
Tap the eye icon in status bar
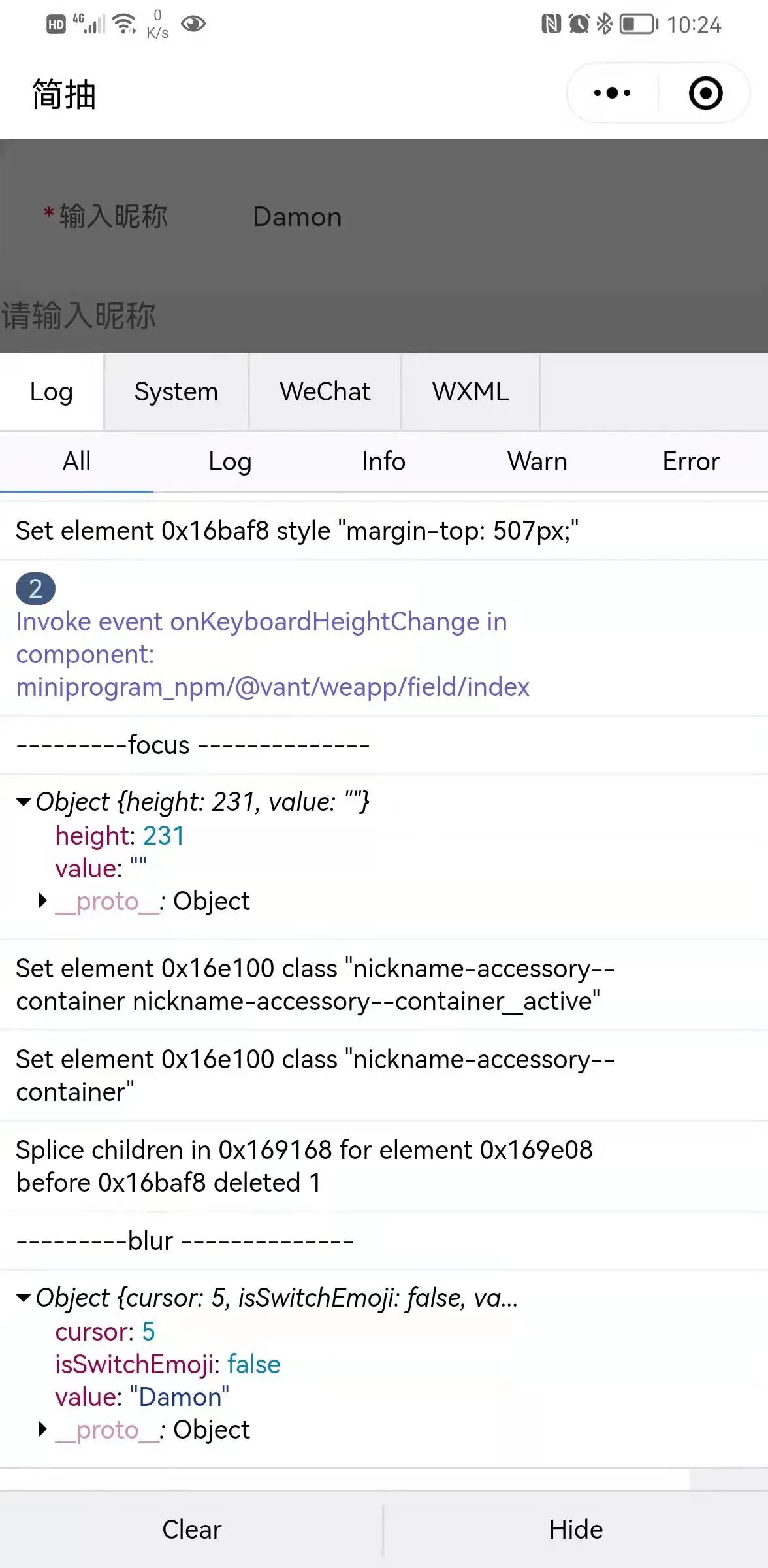(193, 24)
